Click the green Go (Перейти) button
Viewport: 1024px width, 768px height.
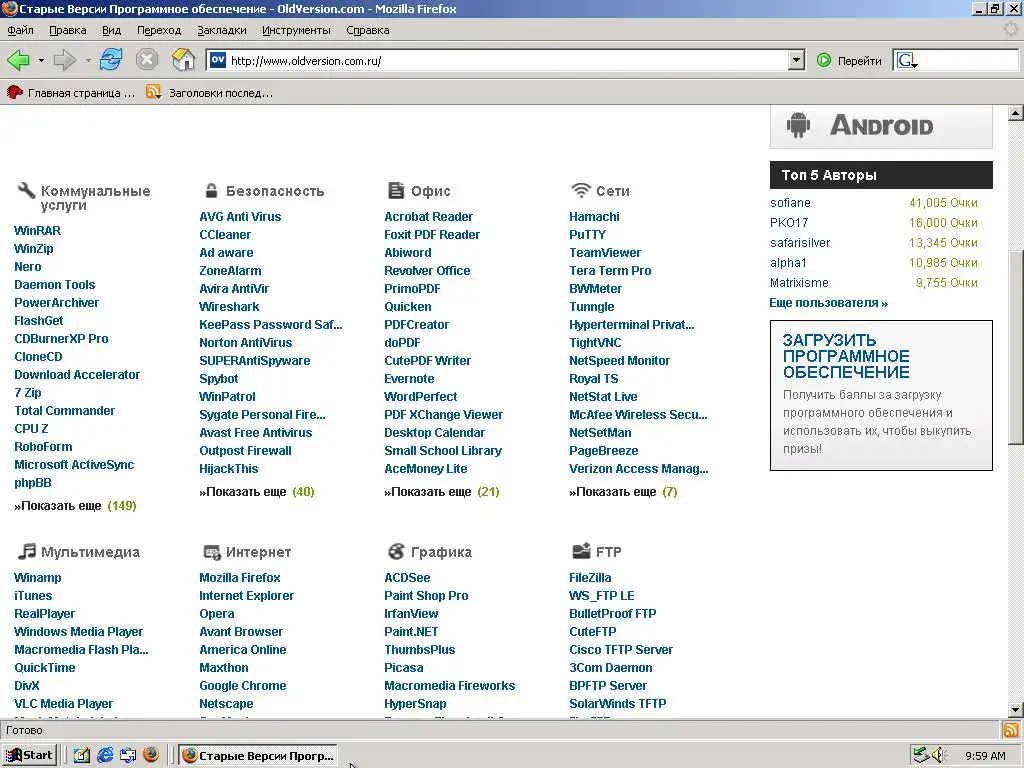849,61
